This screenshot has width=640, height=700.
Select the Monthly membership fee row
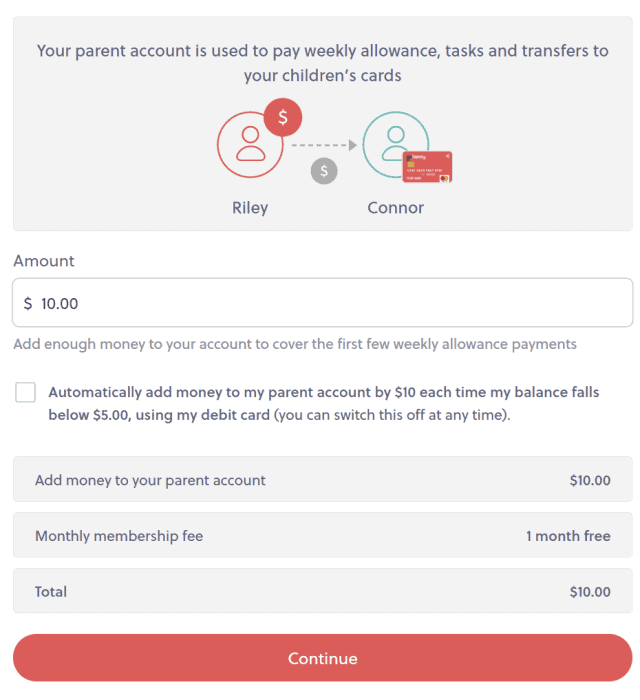(322, 536)
